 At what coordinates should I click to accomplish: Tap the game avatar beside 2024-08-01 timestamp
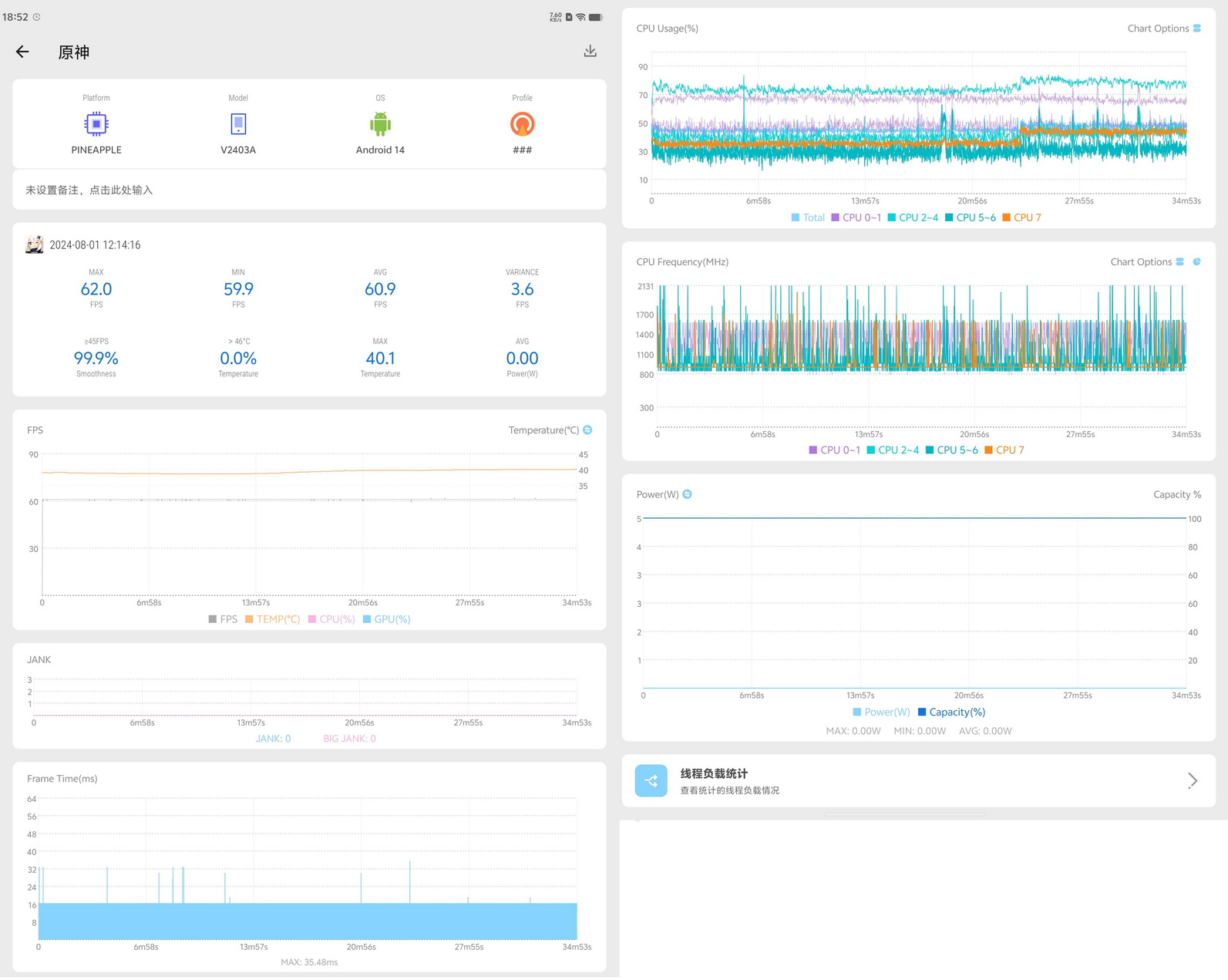tap(35, 245)
